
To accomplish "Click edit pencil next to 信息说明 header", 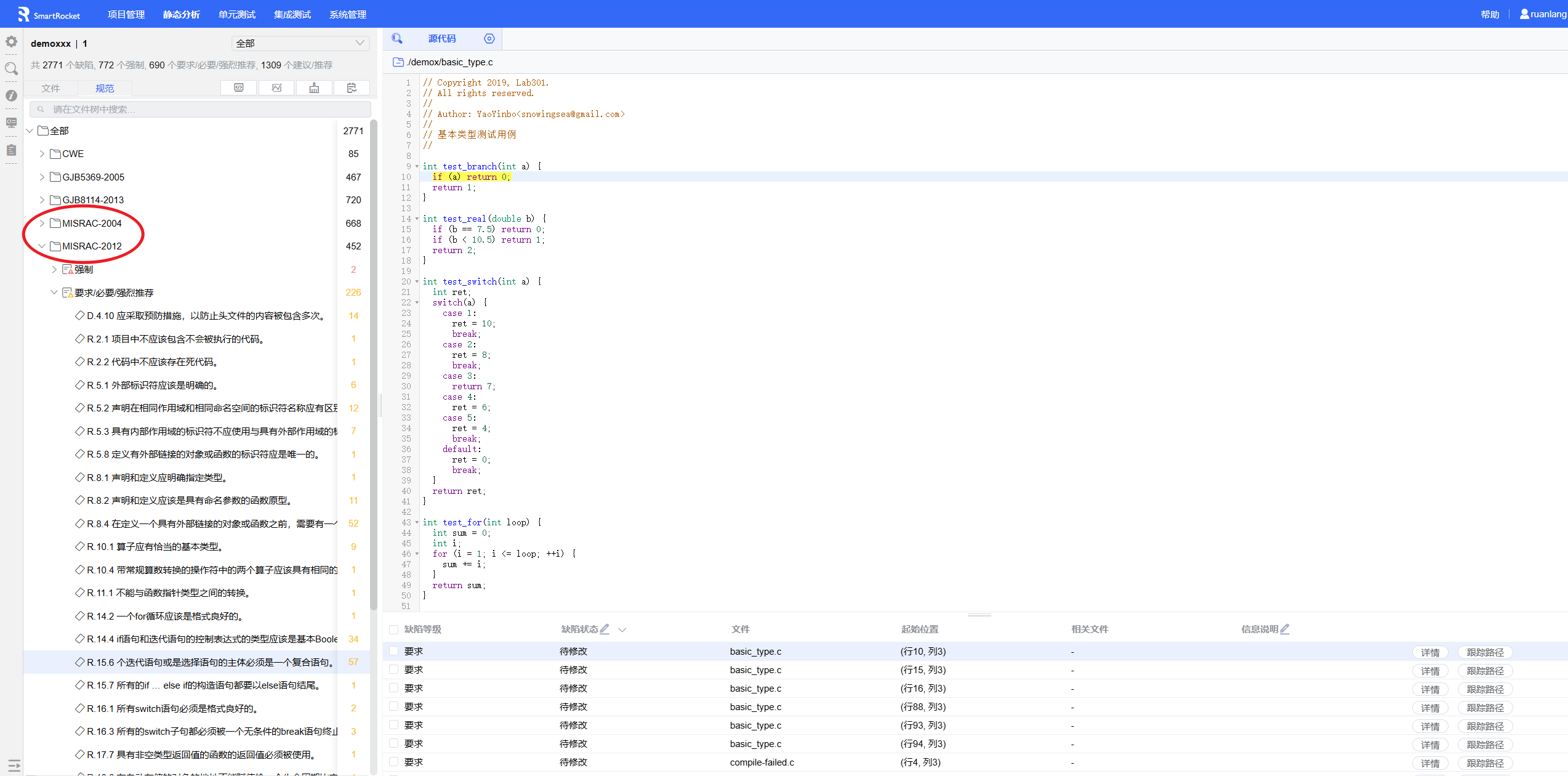I will [1284, 629].
